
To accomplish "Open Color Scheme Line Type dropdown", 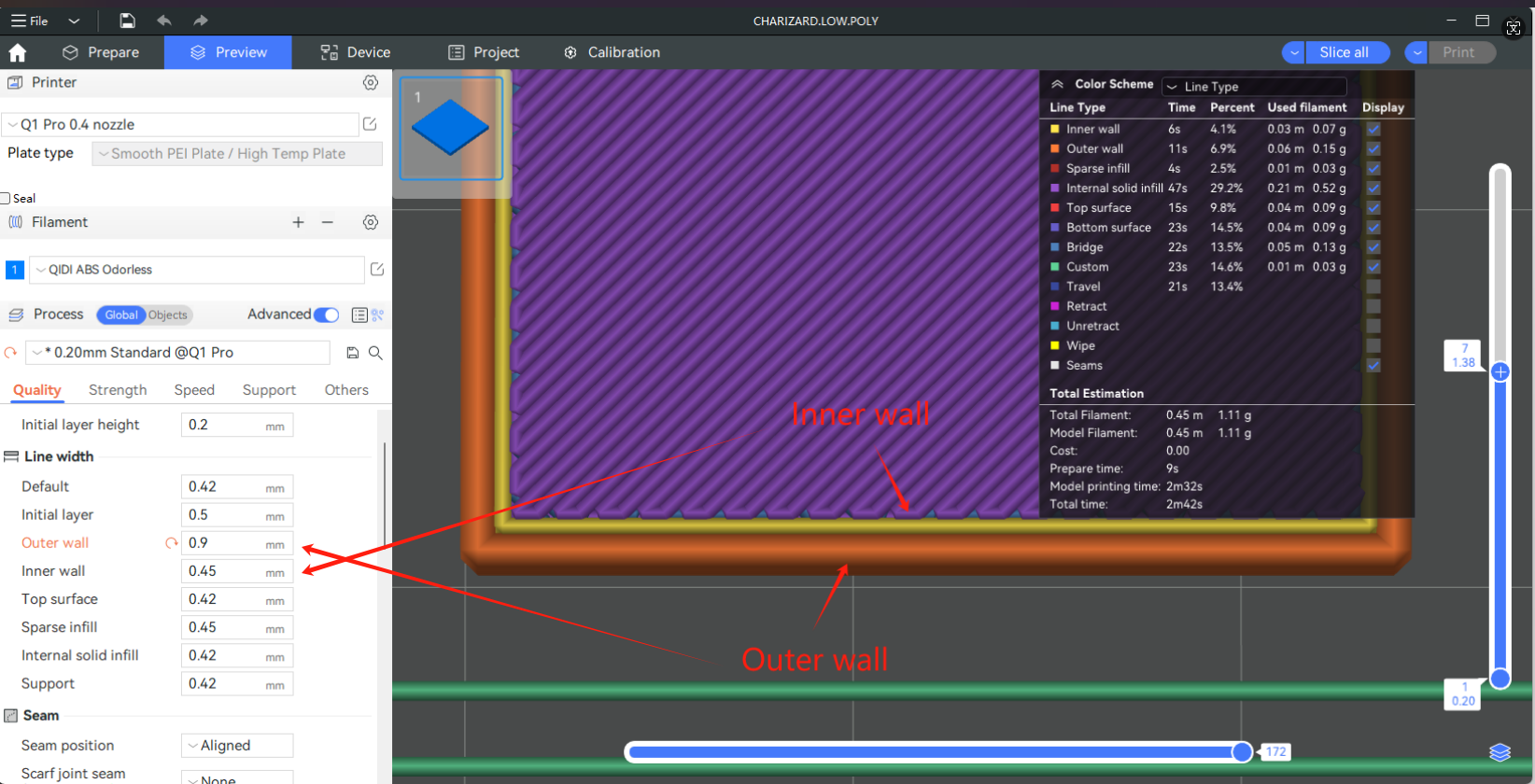I will point(1254,87).
